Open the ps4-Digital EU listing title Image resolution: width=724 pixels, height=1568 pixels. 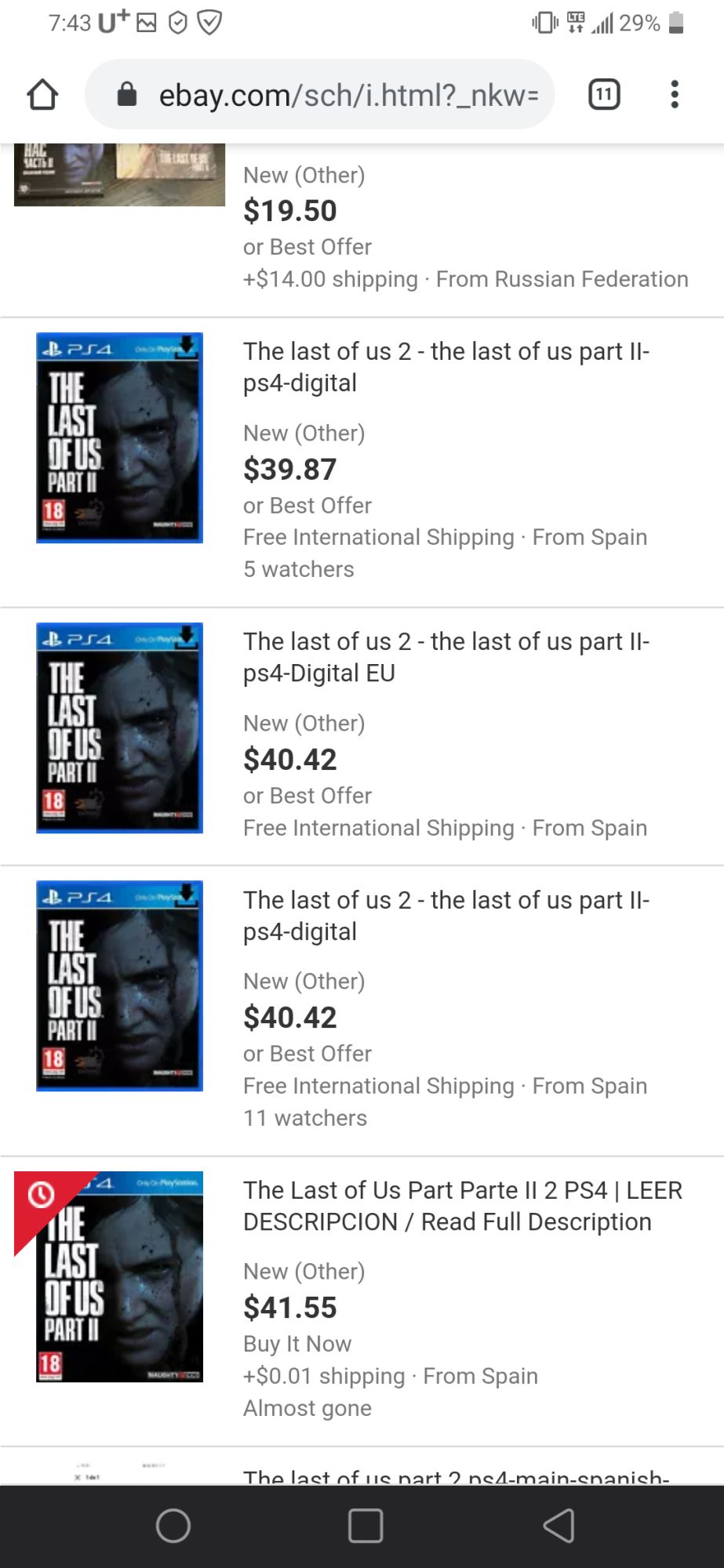click(446, 657)
